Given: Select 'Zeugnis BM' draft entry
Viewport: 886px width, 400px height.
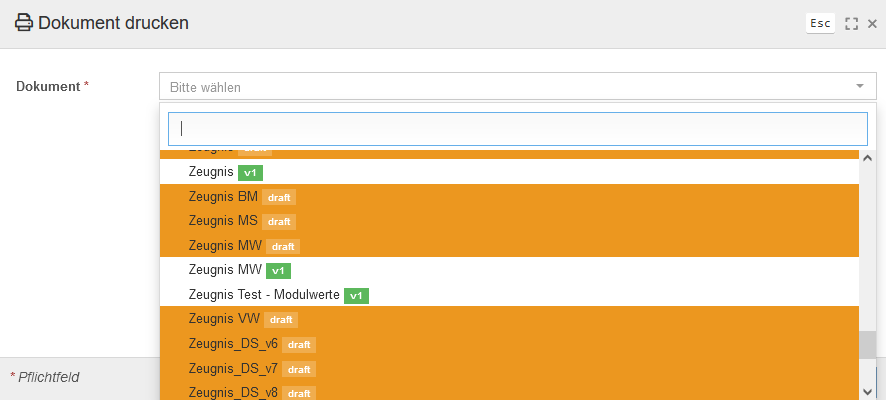Looking at the screenshot, I should pos(509,197).
